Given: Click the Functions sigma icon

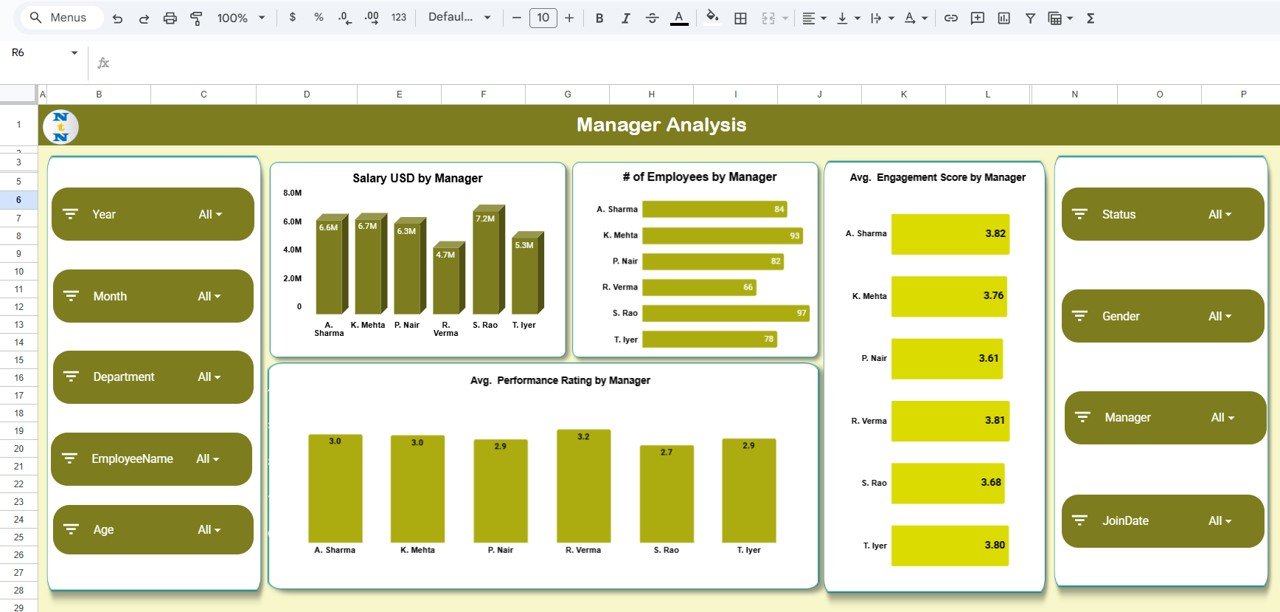Looking at the screenshot, I should (x=1091, y=18).
